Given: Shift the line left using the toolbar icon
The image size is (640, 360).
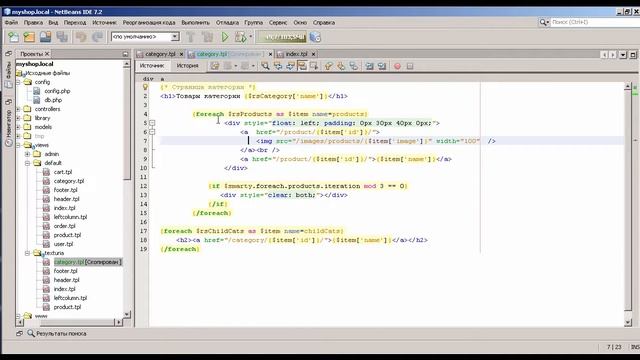Looking at the screenshot, I should pyautogui.click(x=369, y=66).
